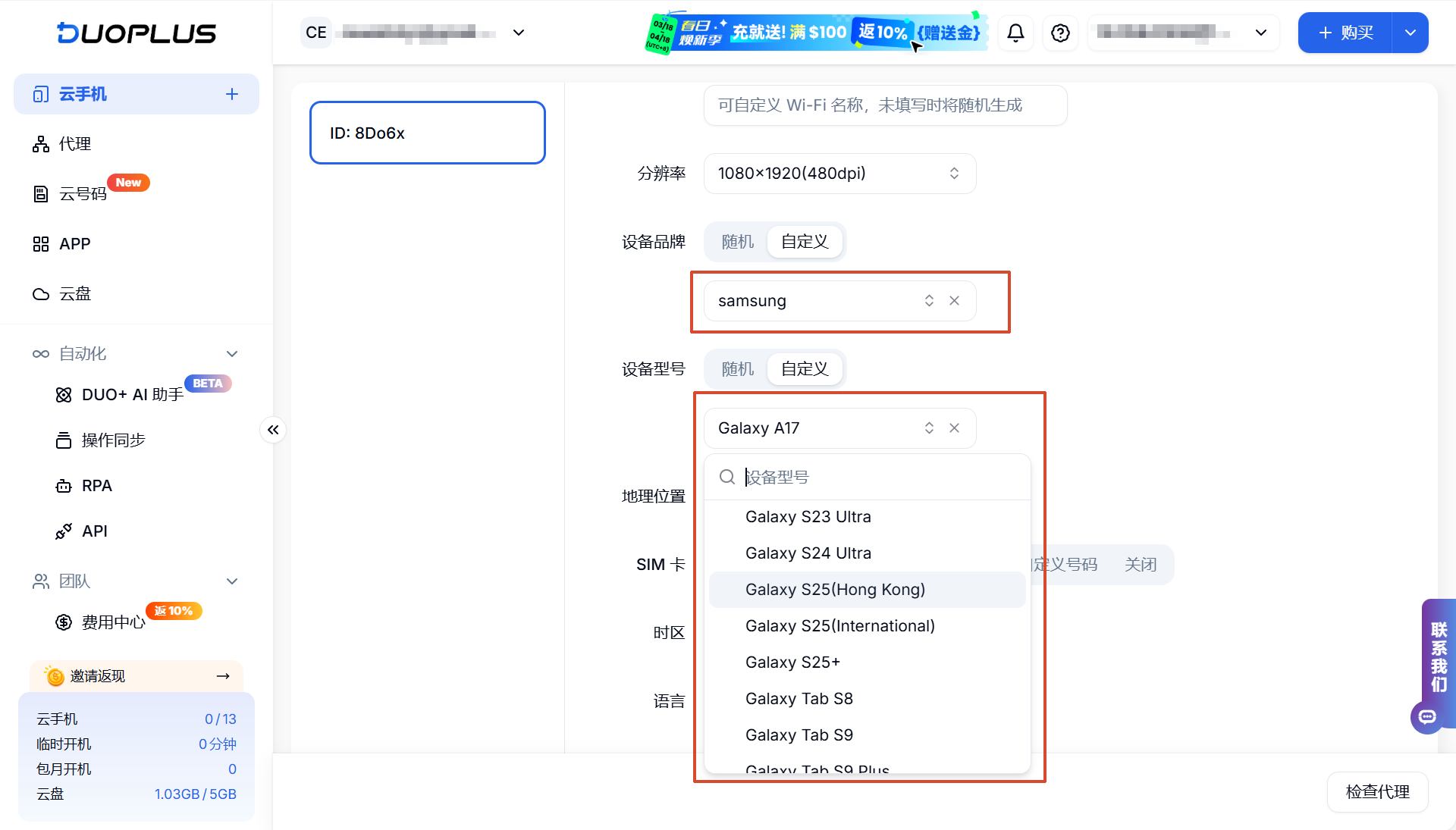This screenshot has height=830, width=1456.
Task: Collapse the 团队 section
Action: [x=232, y=581]
